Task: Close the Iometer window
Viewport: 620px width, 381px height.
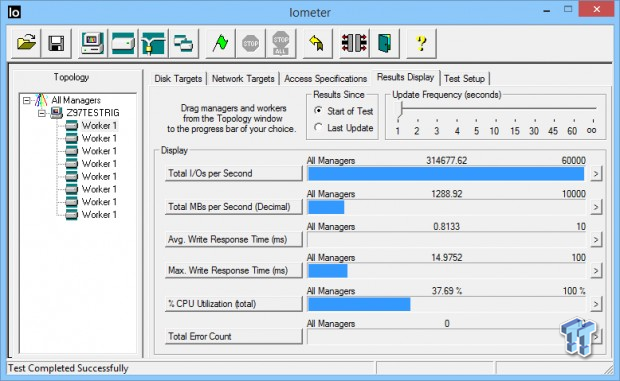Action: click(597, 9)
